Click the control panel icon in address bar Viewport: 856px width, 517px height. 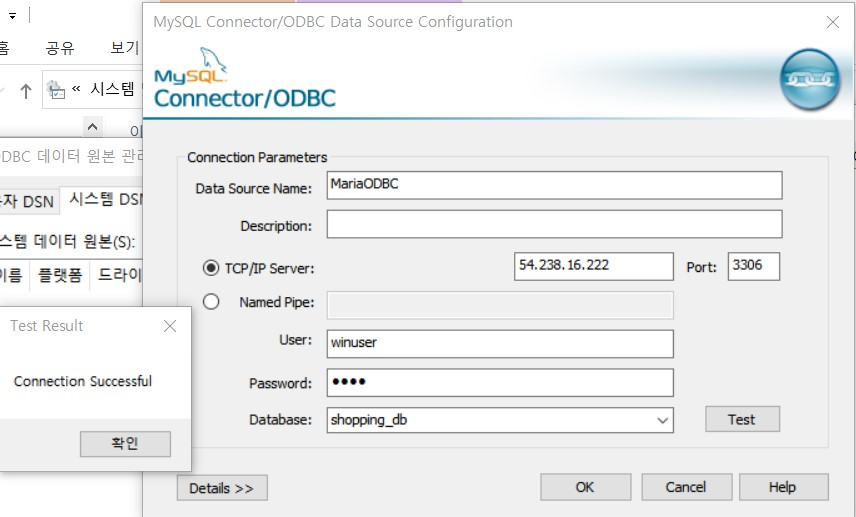pos(56,90)
